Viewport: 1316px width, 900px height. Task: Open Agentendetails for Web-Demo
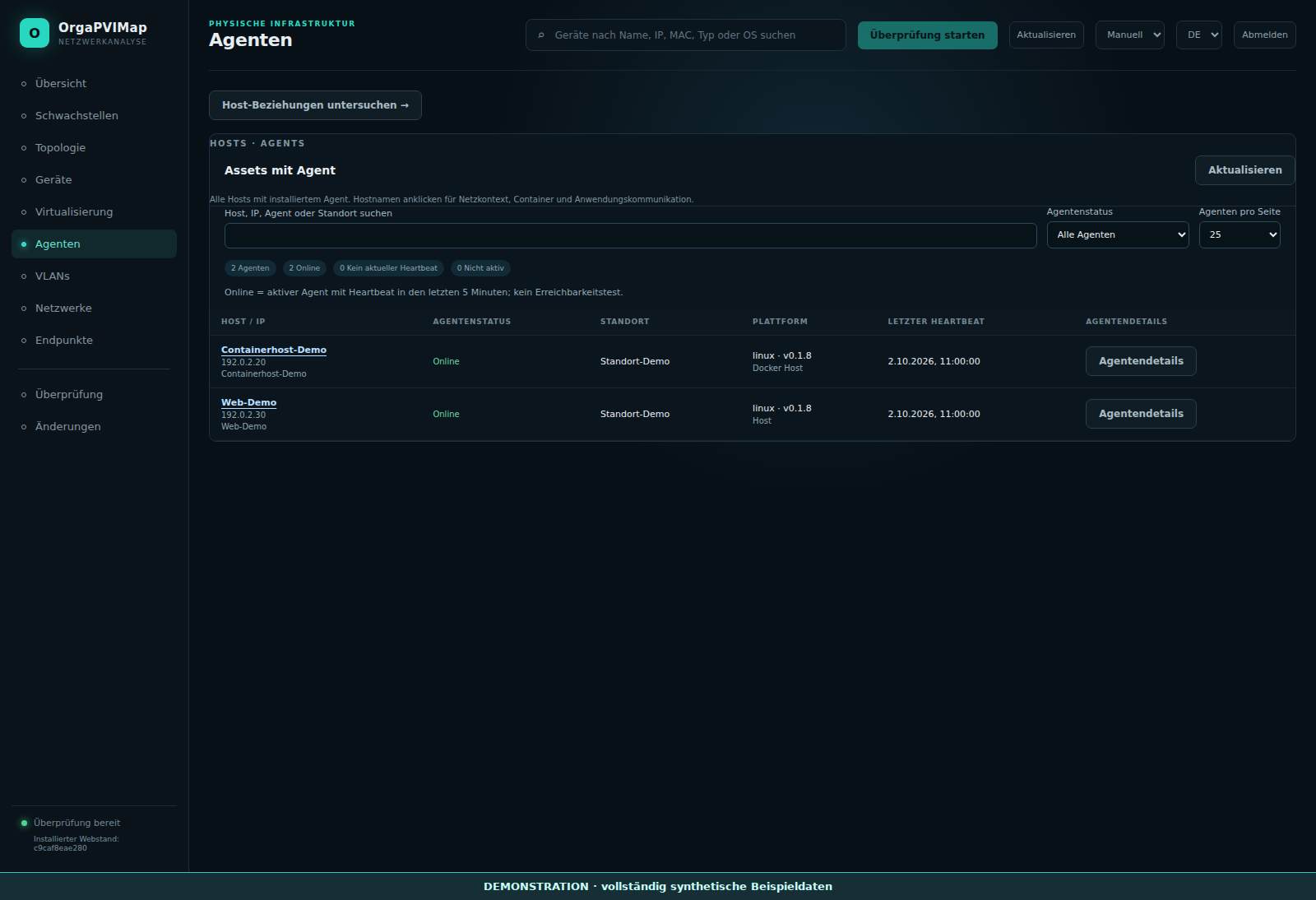[x=1141, y=414]
